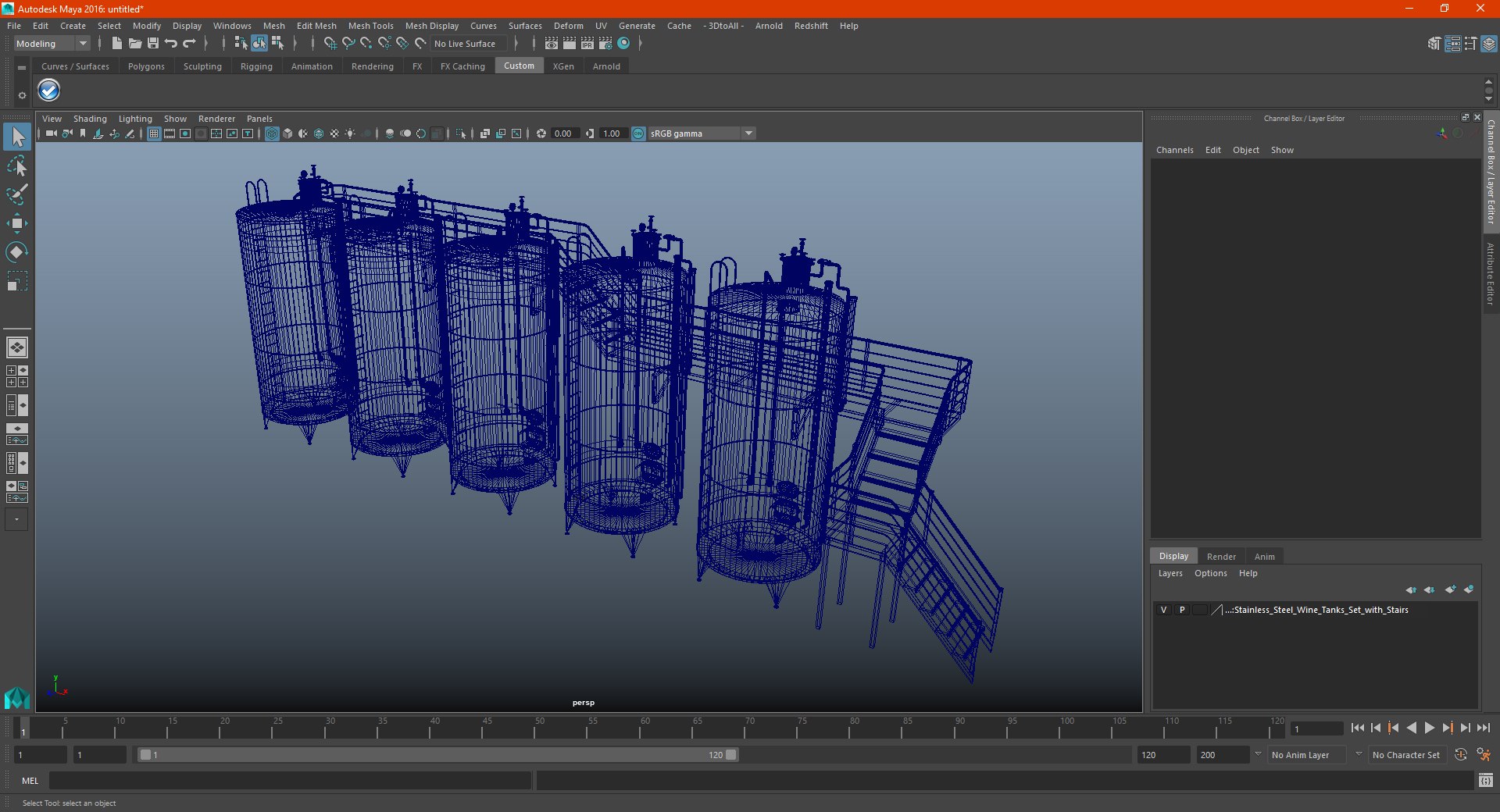
Task: Toggle V visibility of wine tanks layer
Action: 1163,610
